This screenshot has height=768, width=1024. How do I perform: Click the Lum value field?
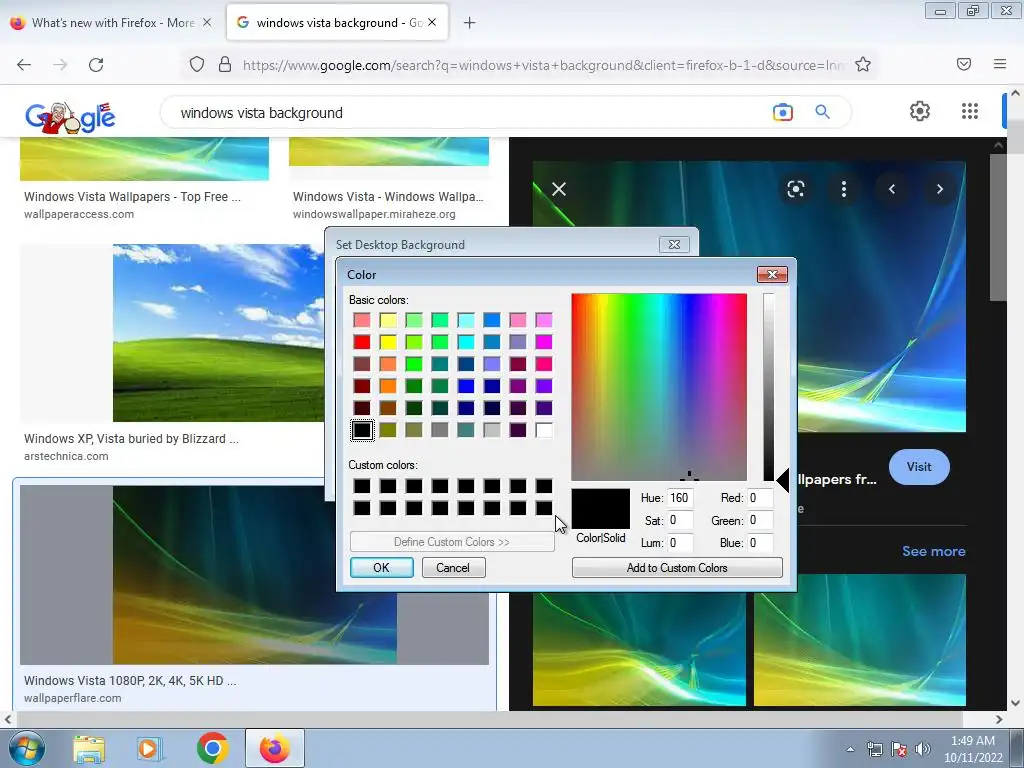679,543
